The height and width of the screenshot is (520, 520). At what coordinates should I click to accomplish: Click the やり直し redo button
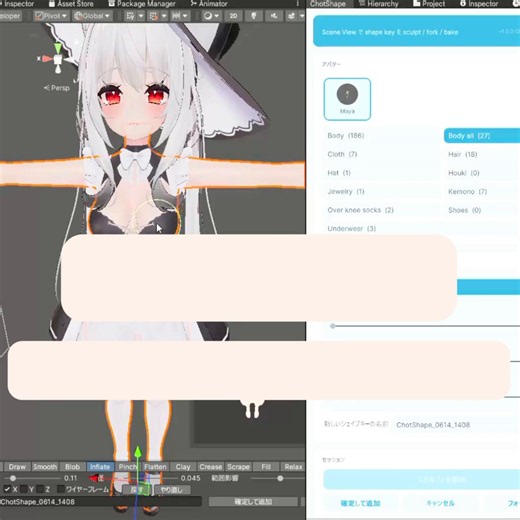(172, 490)
